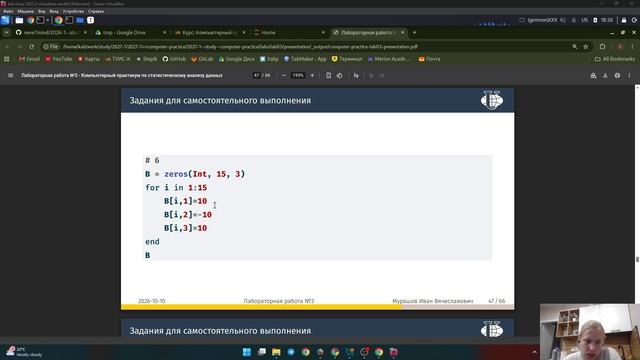Screen dimensions: 640x360
Task: Open the Справка menu in VirtualBox
Action: click(96, 11)
